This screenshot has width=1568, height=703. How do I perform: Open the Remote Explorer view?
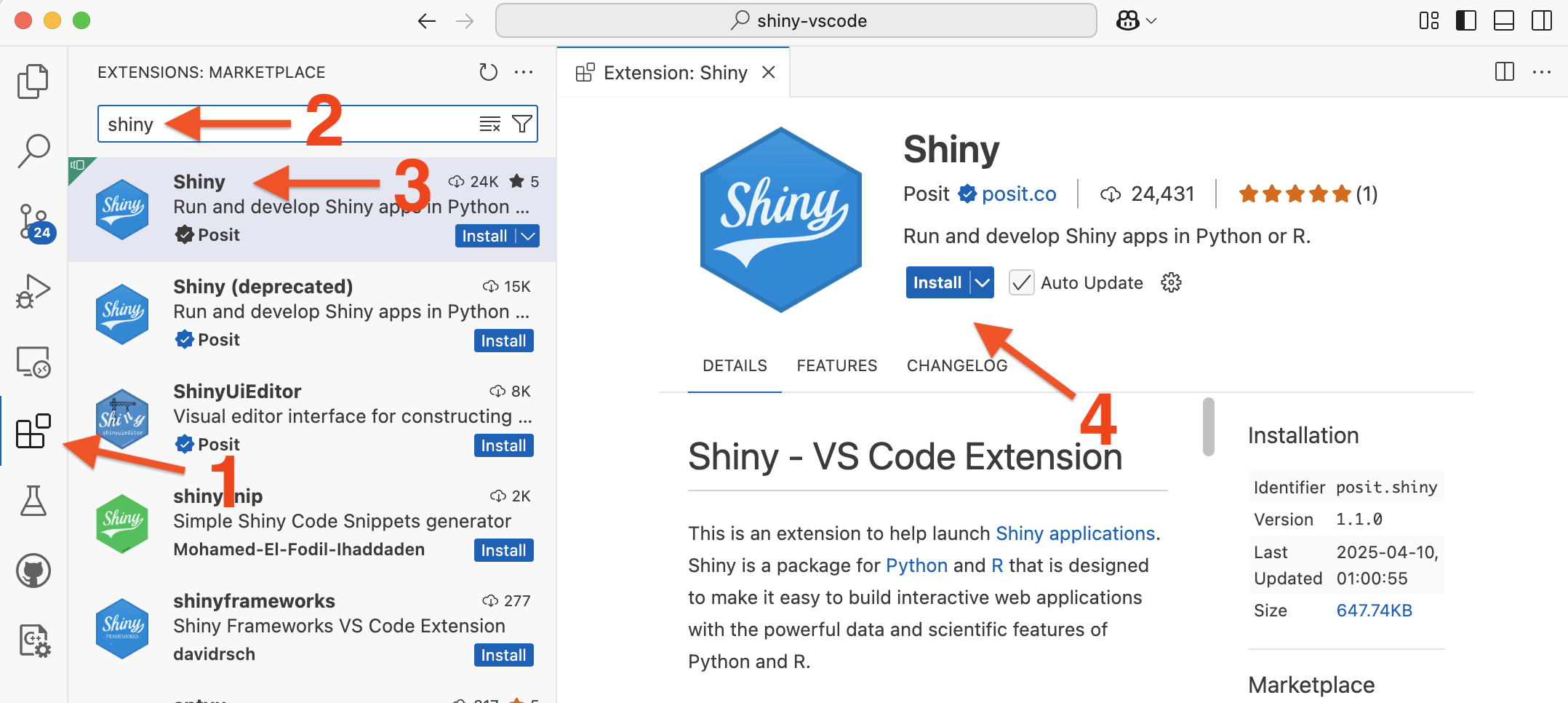33,362
